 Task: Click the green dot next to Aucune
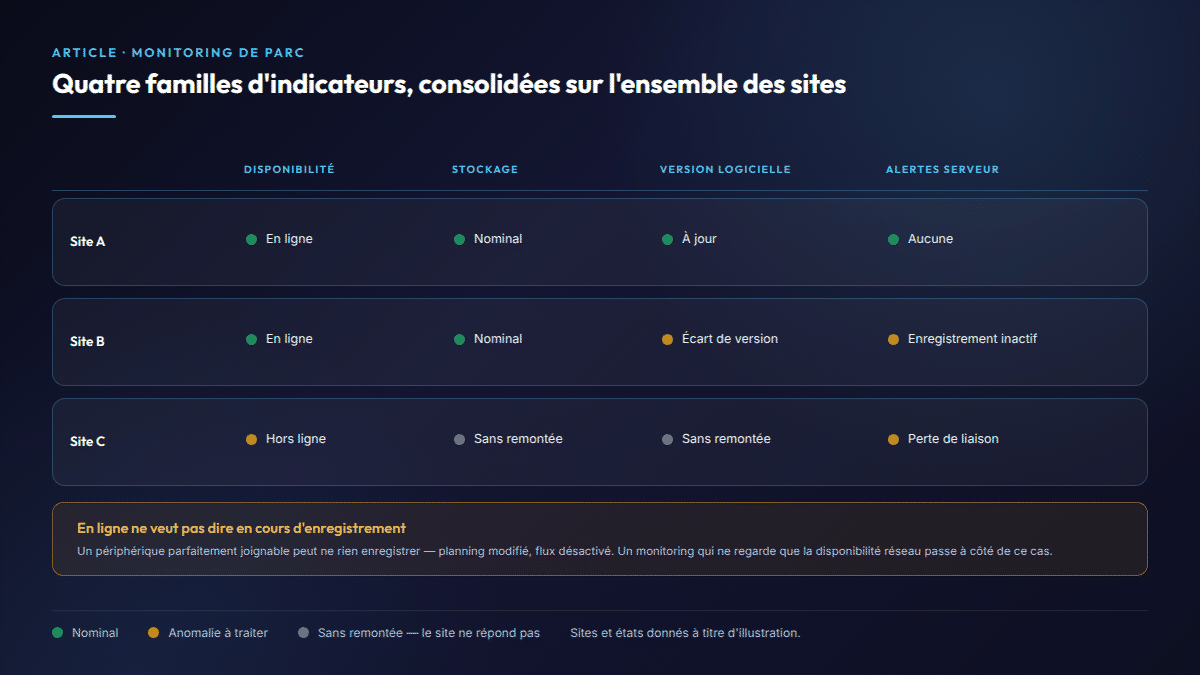(x=894, y=240)
